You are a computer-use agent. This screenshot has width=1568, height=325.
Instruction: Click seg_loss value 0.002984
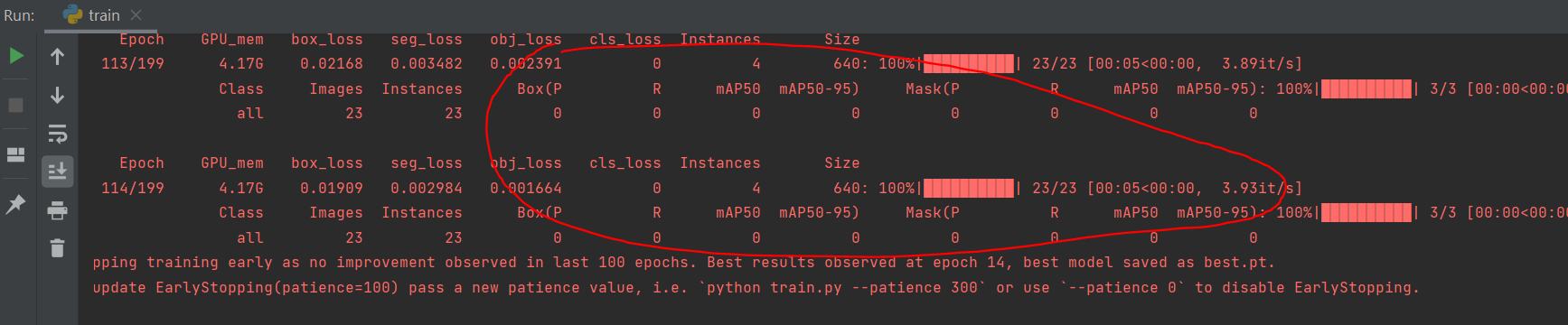tap(427, 189)
